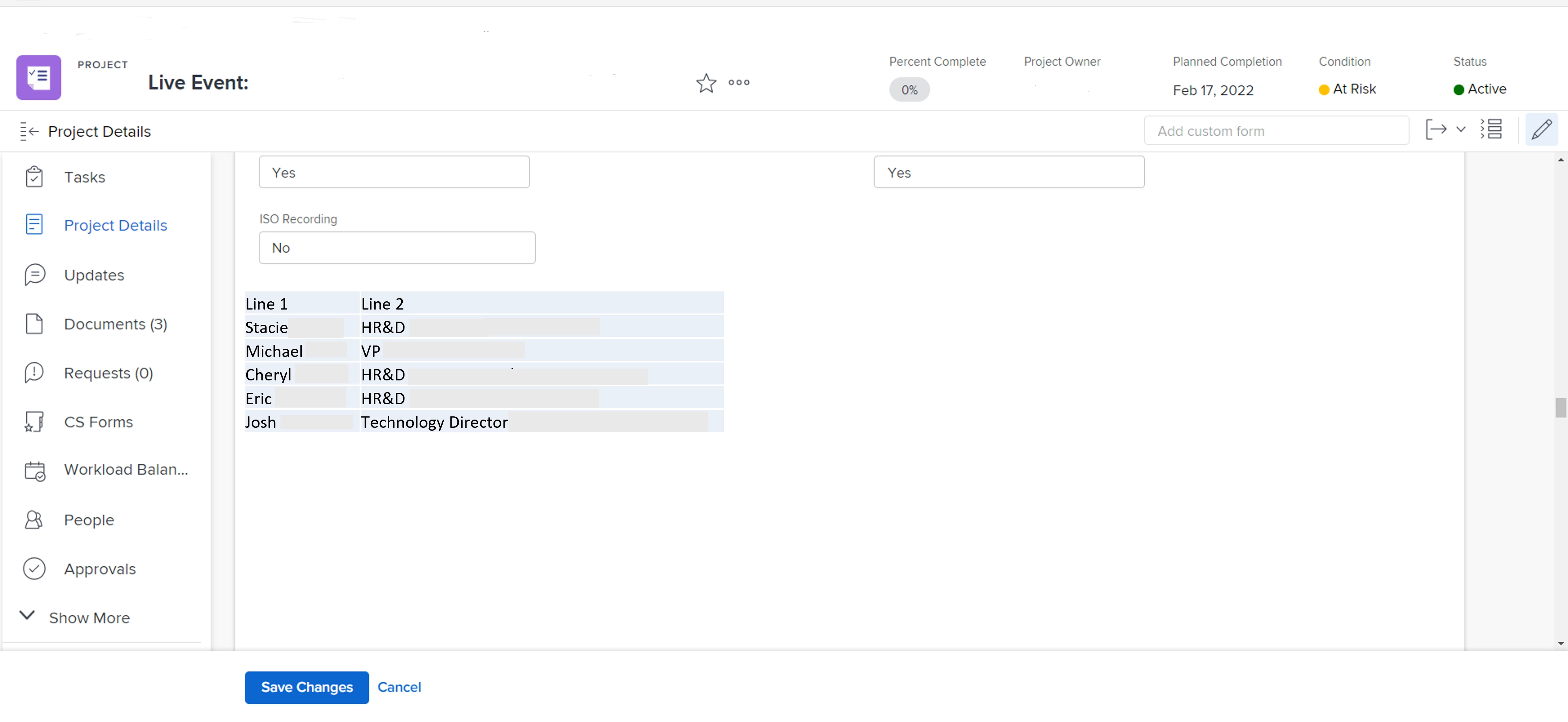Open Tasks in the sidebar
The image size is (1568, 722).
[x=84, y=177]
